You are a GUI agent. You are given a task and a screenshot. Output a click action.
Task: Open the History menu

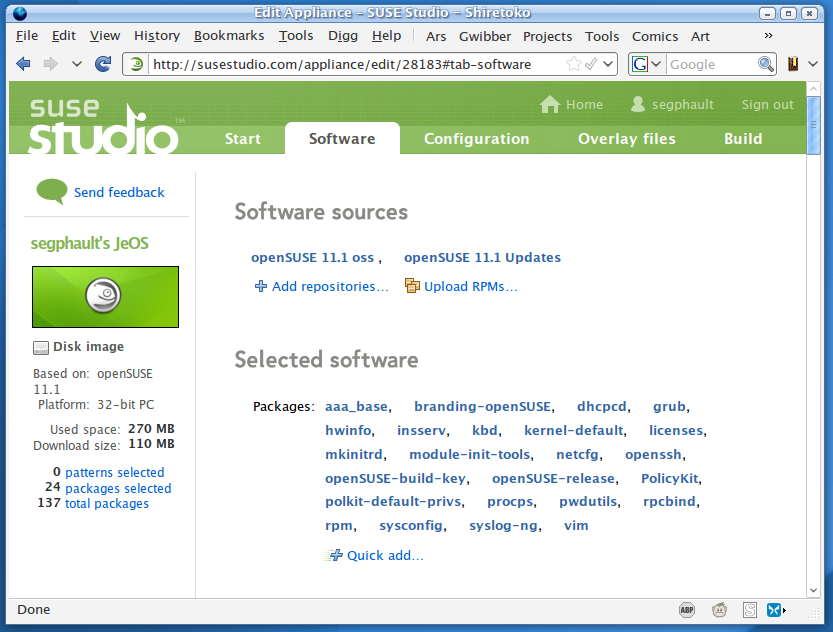(x=157, y=36)
